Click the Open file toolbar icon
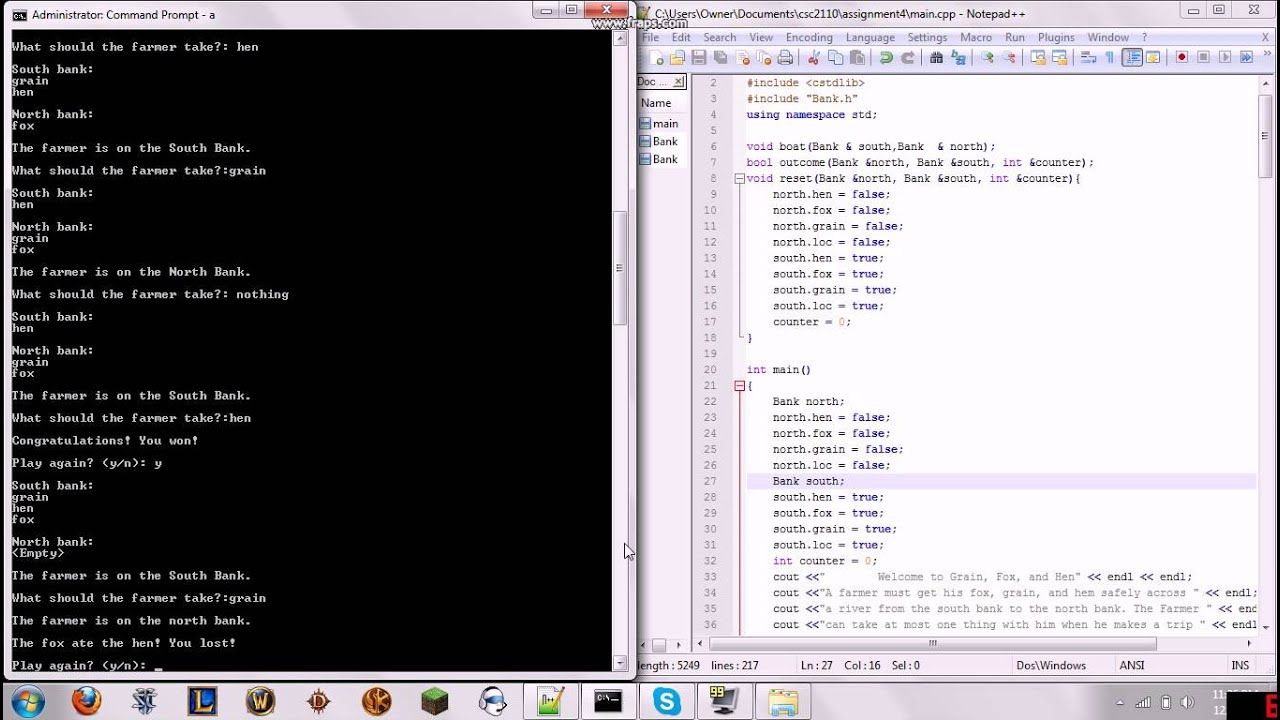Screen dimensions: 1280x720 coord(678,58)
